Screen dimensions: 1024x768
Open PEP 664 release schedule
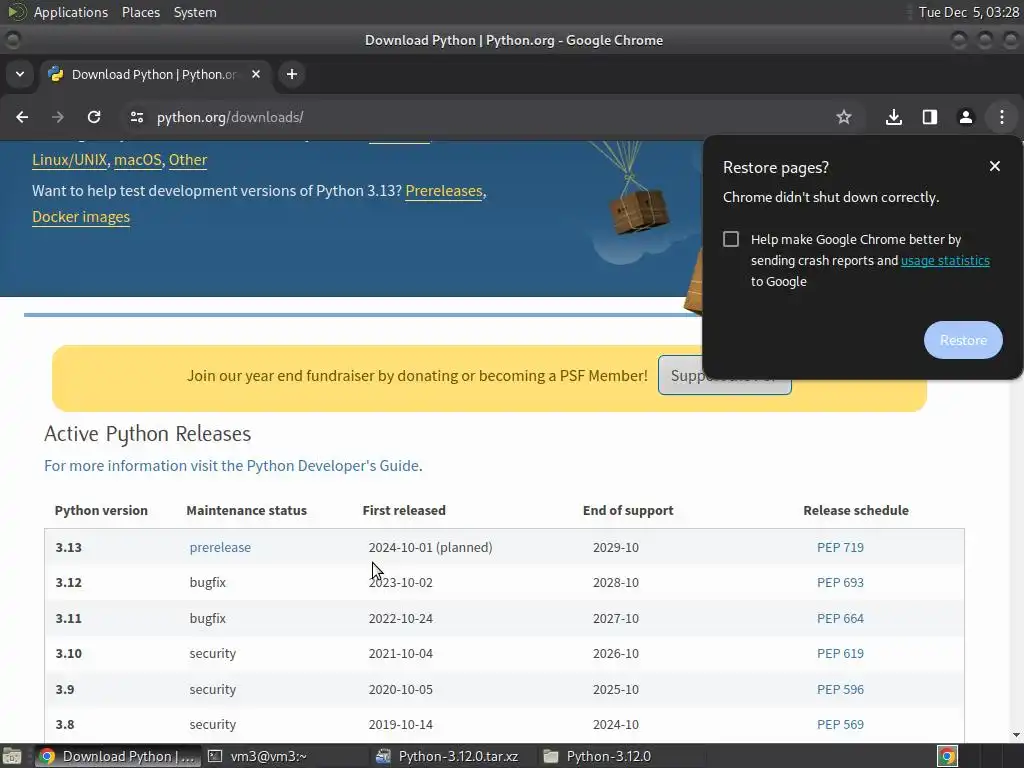point(840,618)
